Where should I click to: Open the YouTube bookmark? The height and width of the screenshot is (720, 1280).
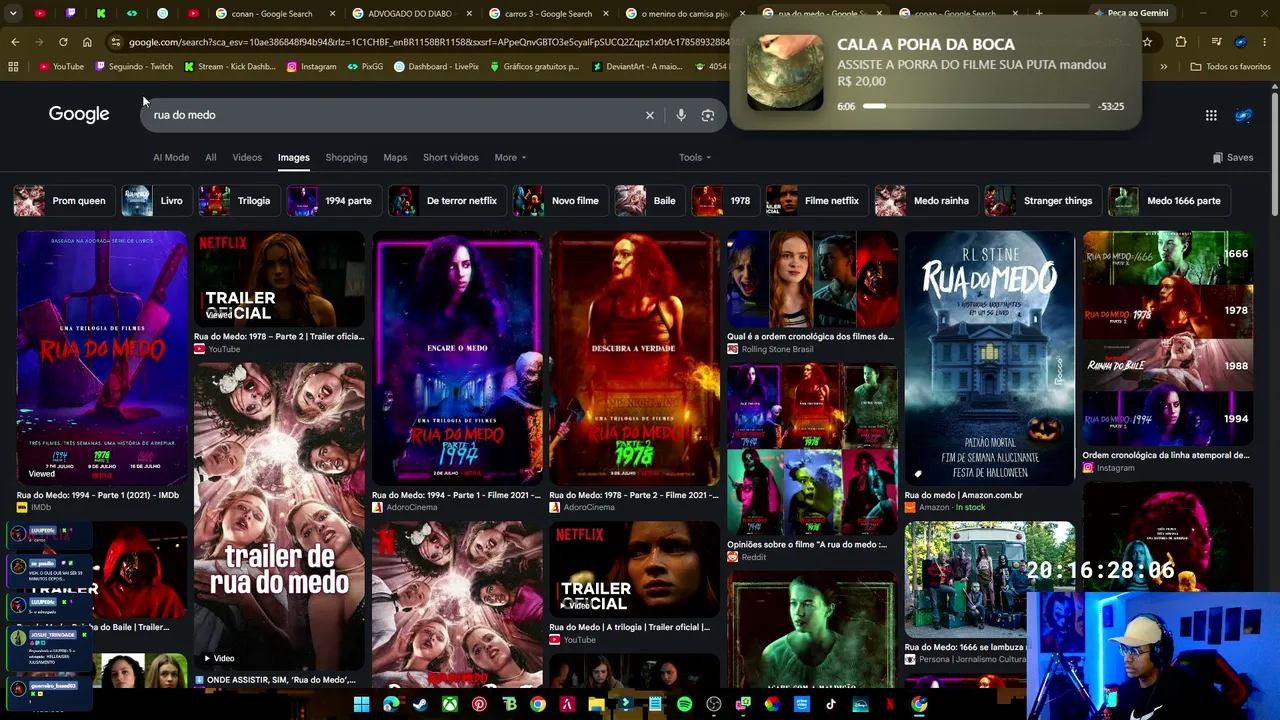pyautogui.click(x=62, y=66)
